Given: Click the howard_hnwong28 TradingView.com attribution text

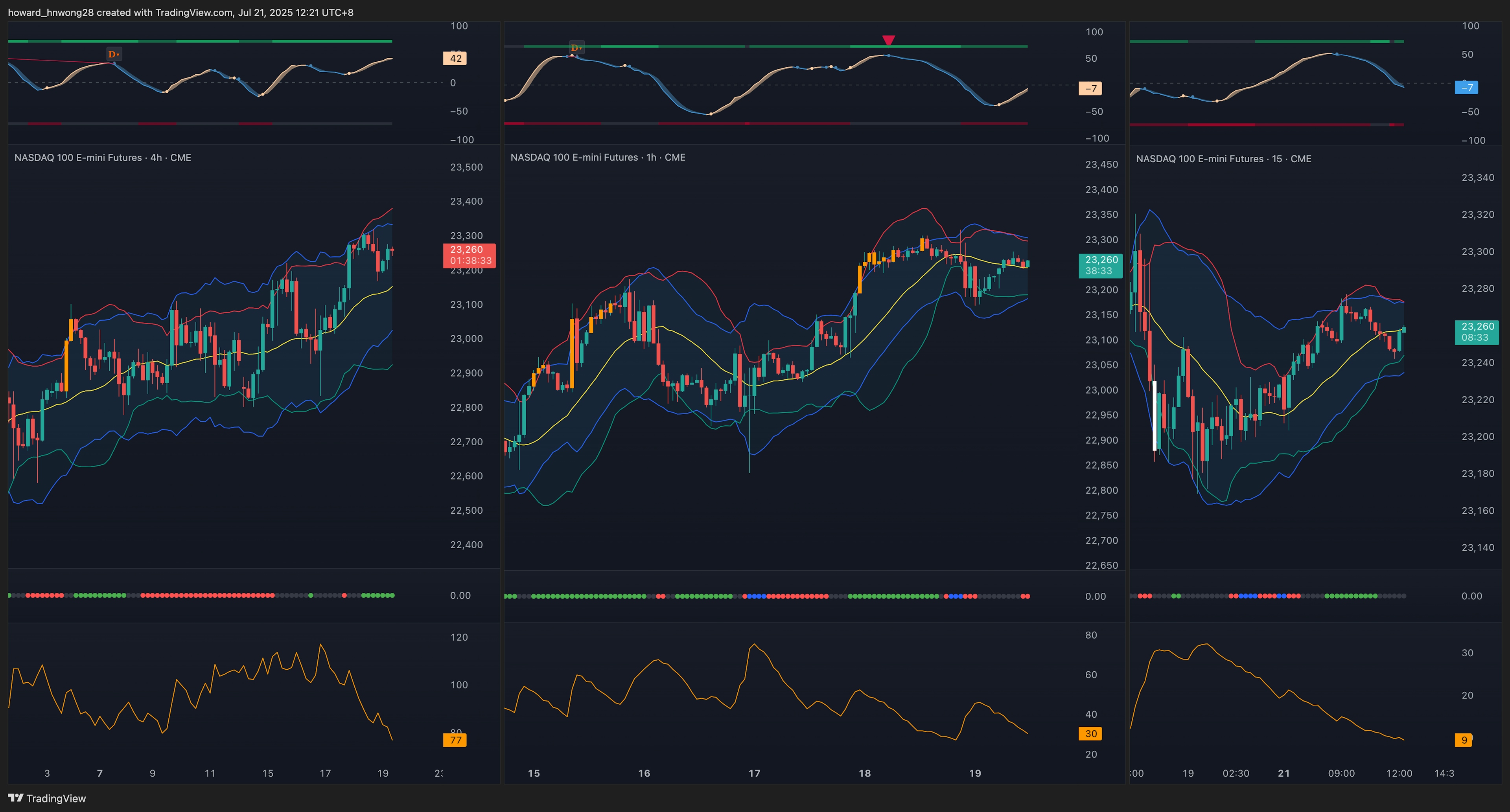Looking at the screenshot, I should tap(180, 12).
